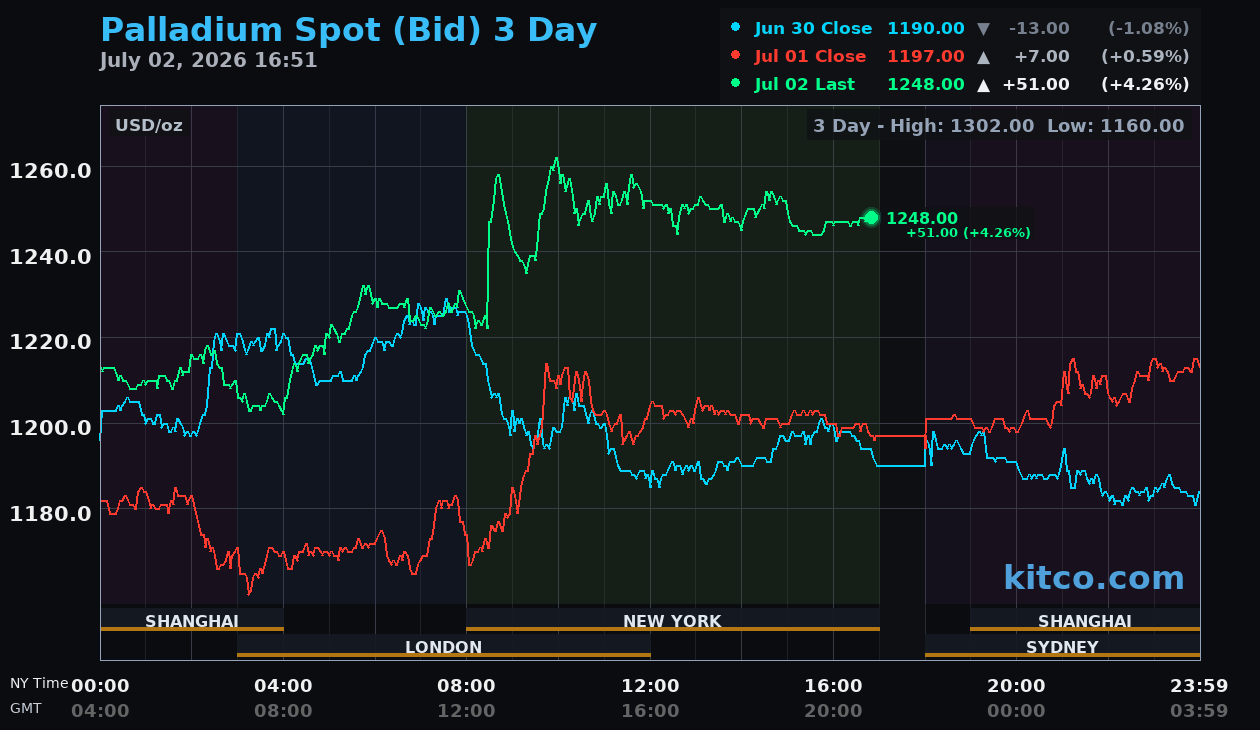Click the (-1.08%) percent change
The height and width of the screenshot is (730, 1260).
pyautogui.click(x=1149, y=29)
